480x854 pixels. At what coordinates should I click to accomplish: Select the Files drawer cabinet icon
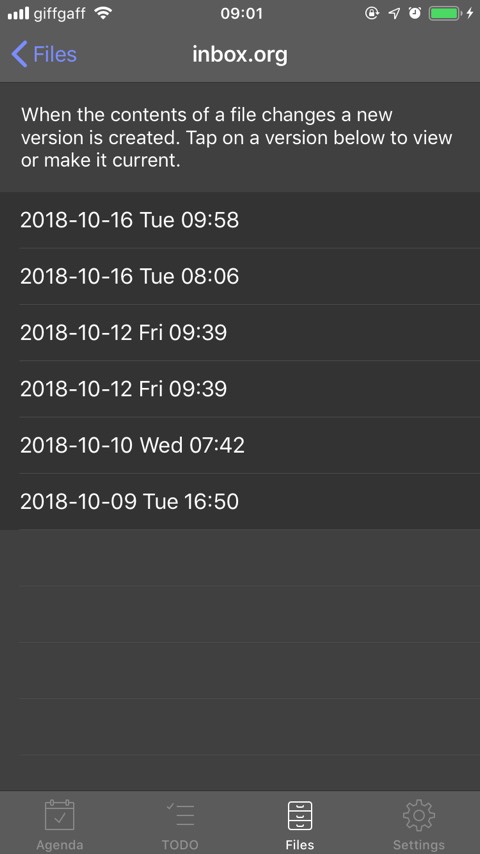click(300, 815)
